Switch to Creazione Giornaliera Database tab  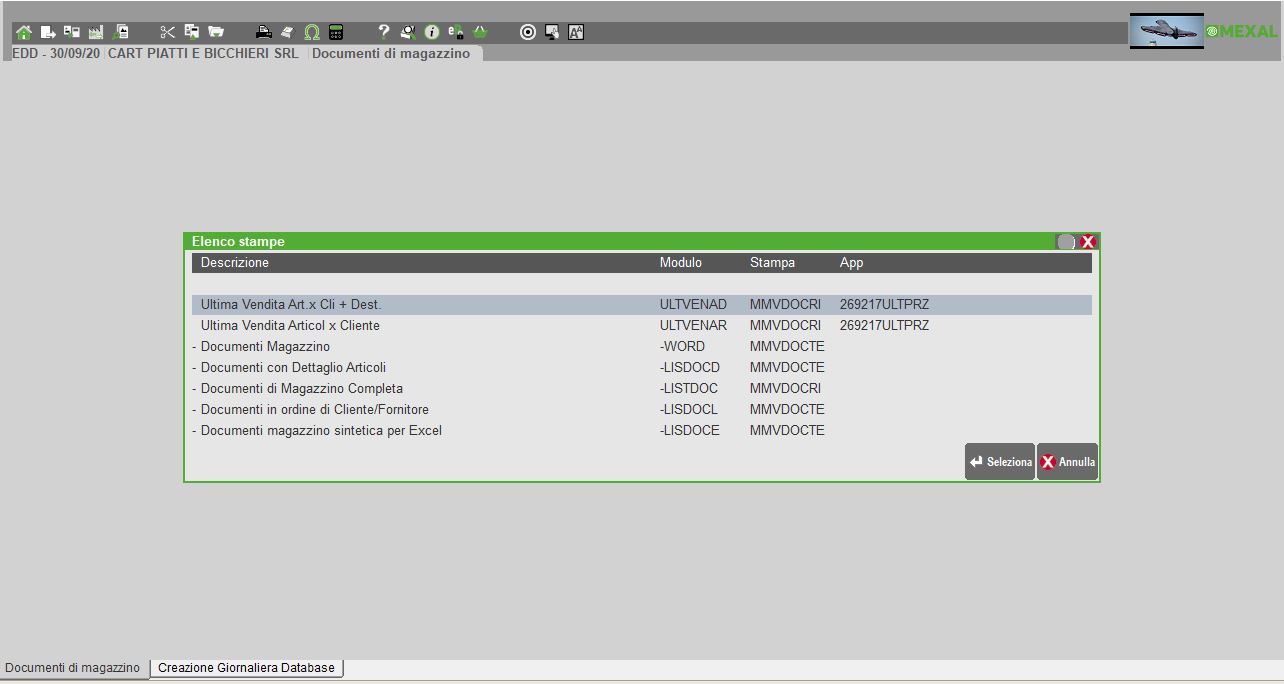(246, 668)
